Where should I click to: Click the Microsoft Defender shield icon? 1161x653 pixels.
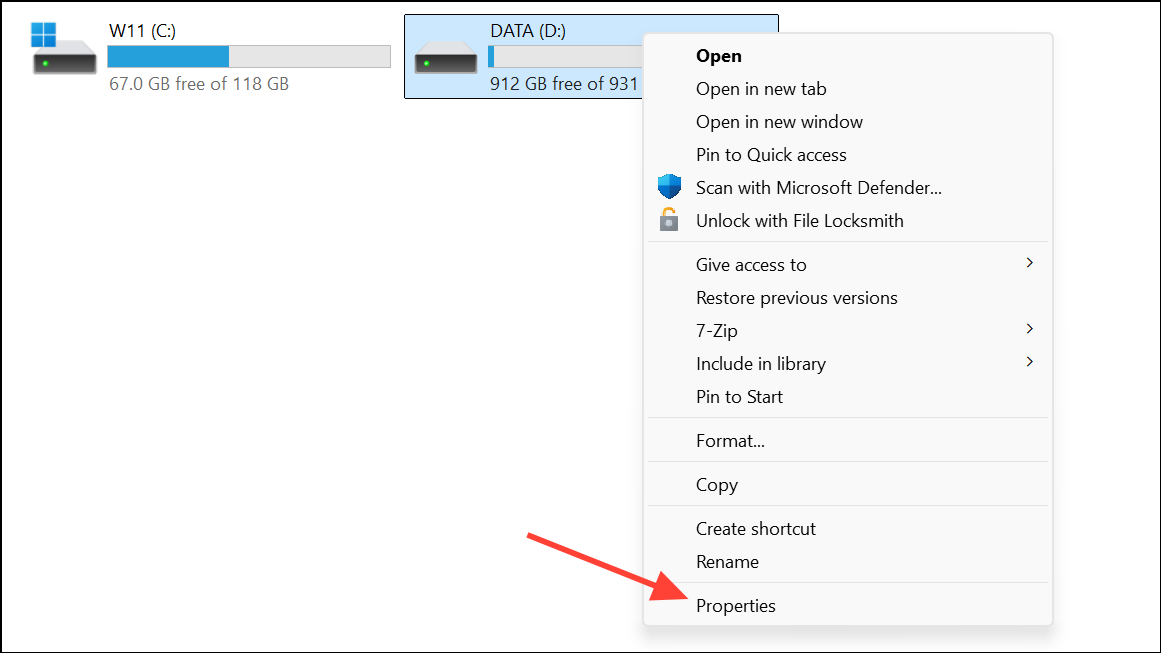point(669,187)
